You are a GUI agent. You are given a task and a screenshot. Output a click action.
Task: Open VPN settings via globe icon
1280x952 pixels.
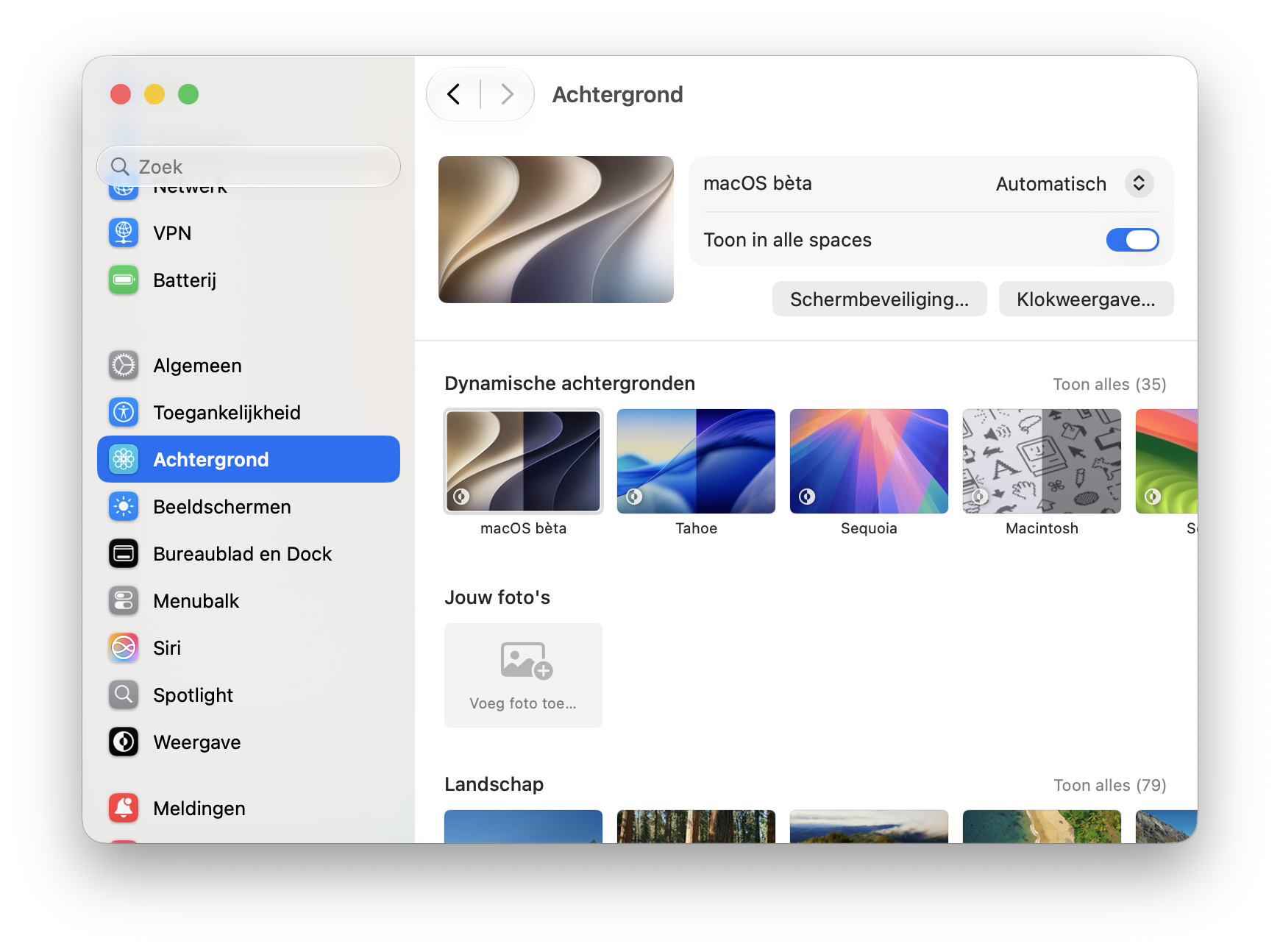(124, 233)
